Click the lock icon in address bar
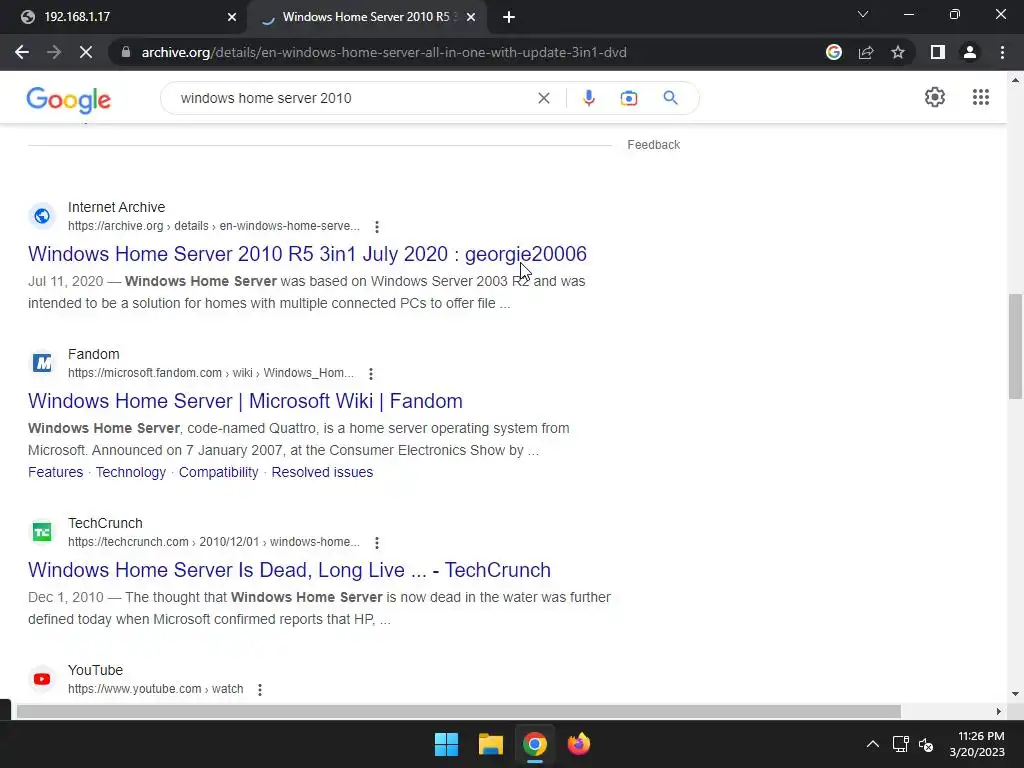The width and height of the screenshot is (1024, 768). pyautogui.click(x=126, y=52)
